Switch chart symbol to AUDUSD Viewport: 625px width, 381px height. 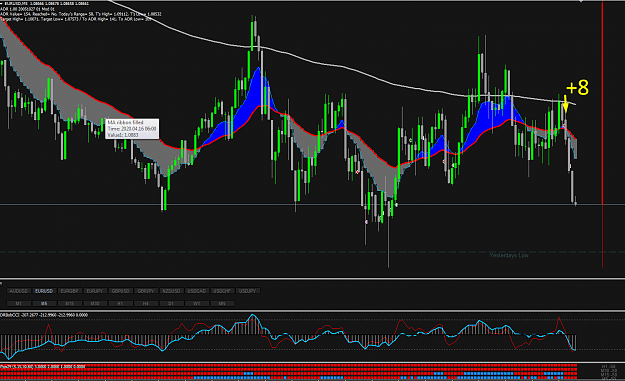pos(18,291)
